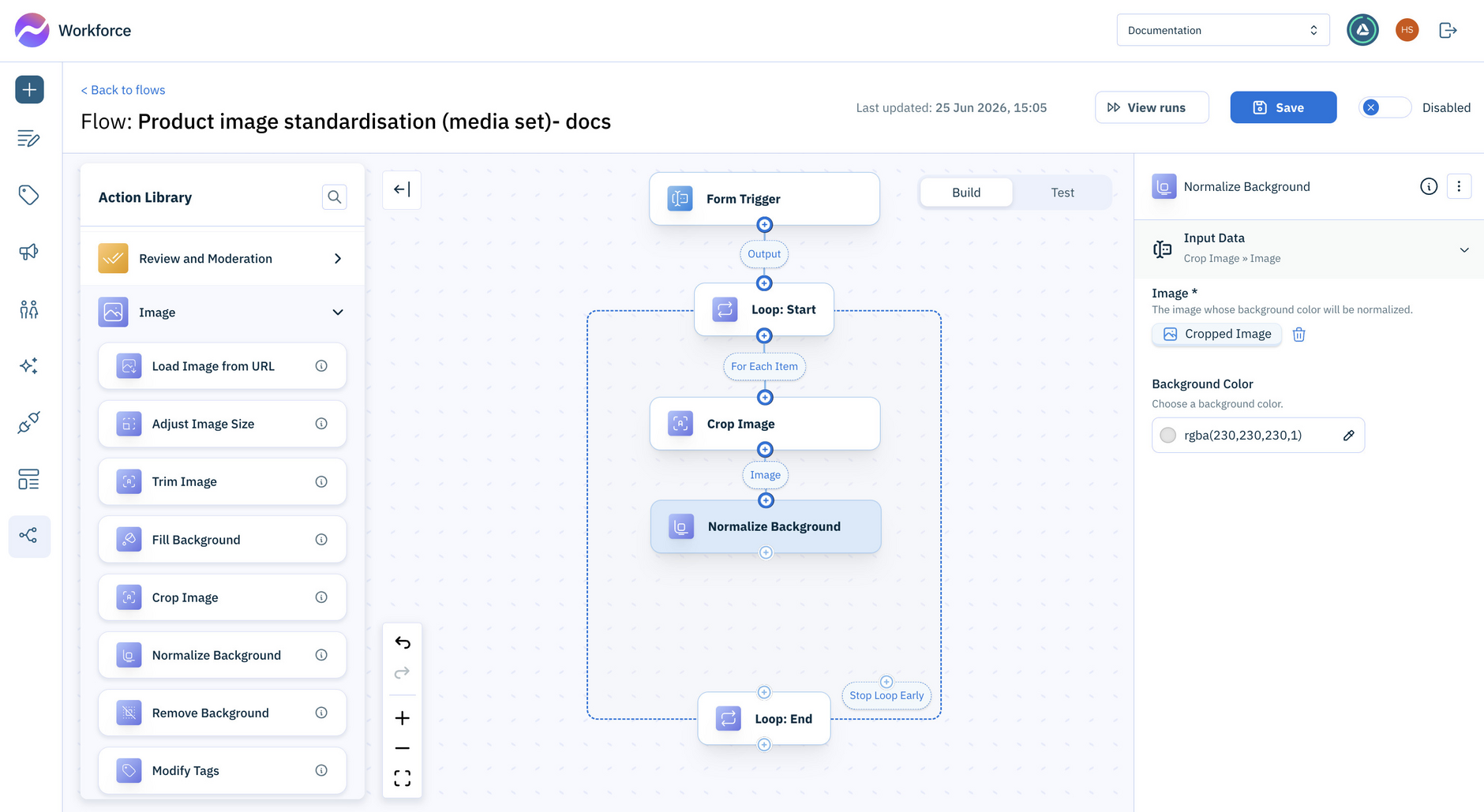Click the logout icon in header
The image size is (1484, 812).
pos(1448,30)
